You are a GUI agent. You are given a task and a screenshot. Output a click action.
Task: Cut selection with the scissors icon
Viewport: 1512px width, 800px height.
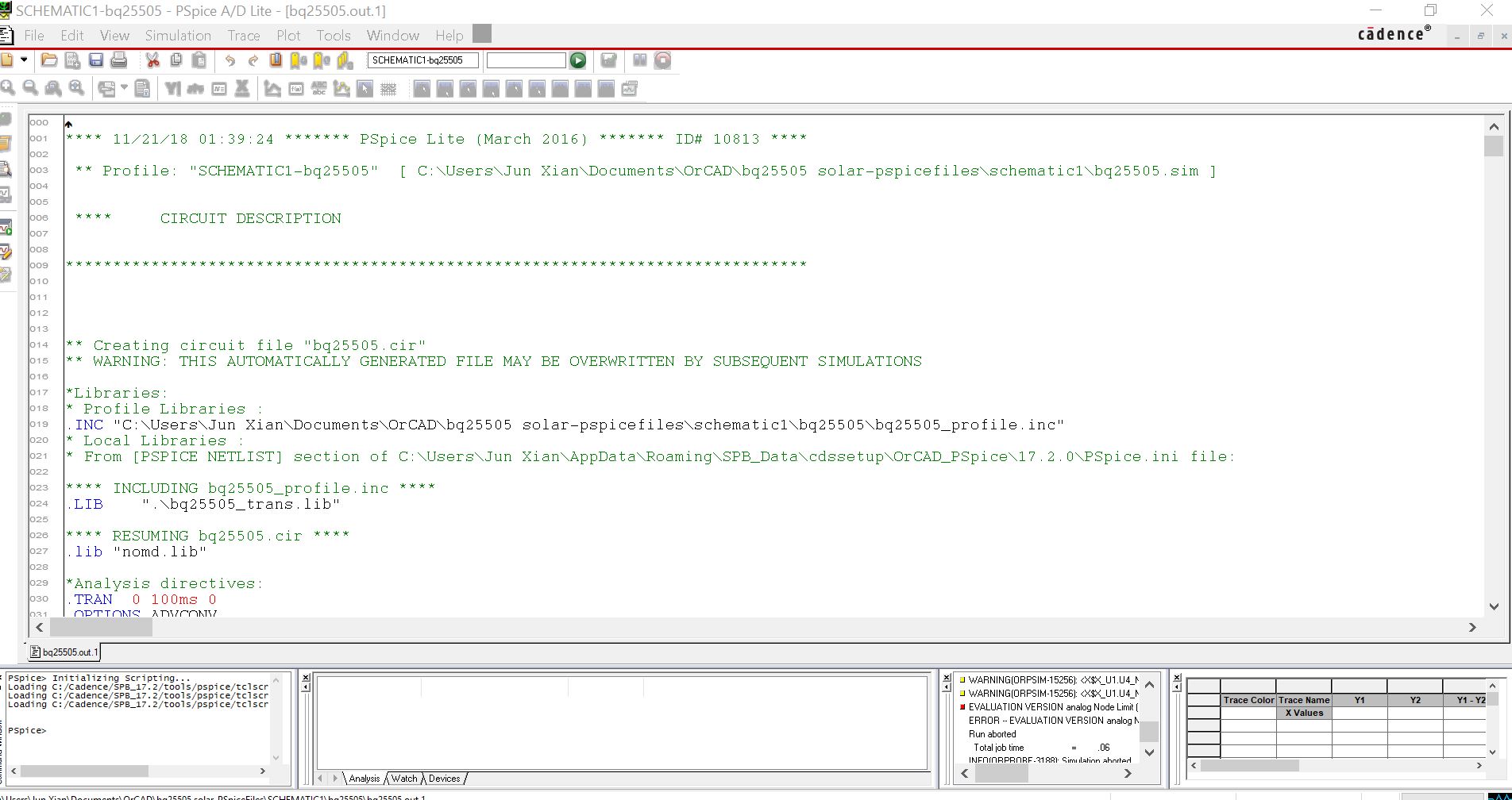point(152,60)
